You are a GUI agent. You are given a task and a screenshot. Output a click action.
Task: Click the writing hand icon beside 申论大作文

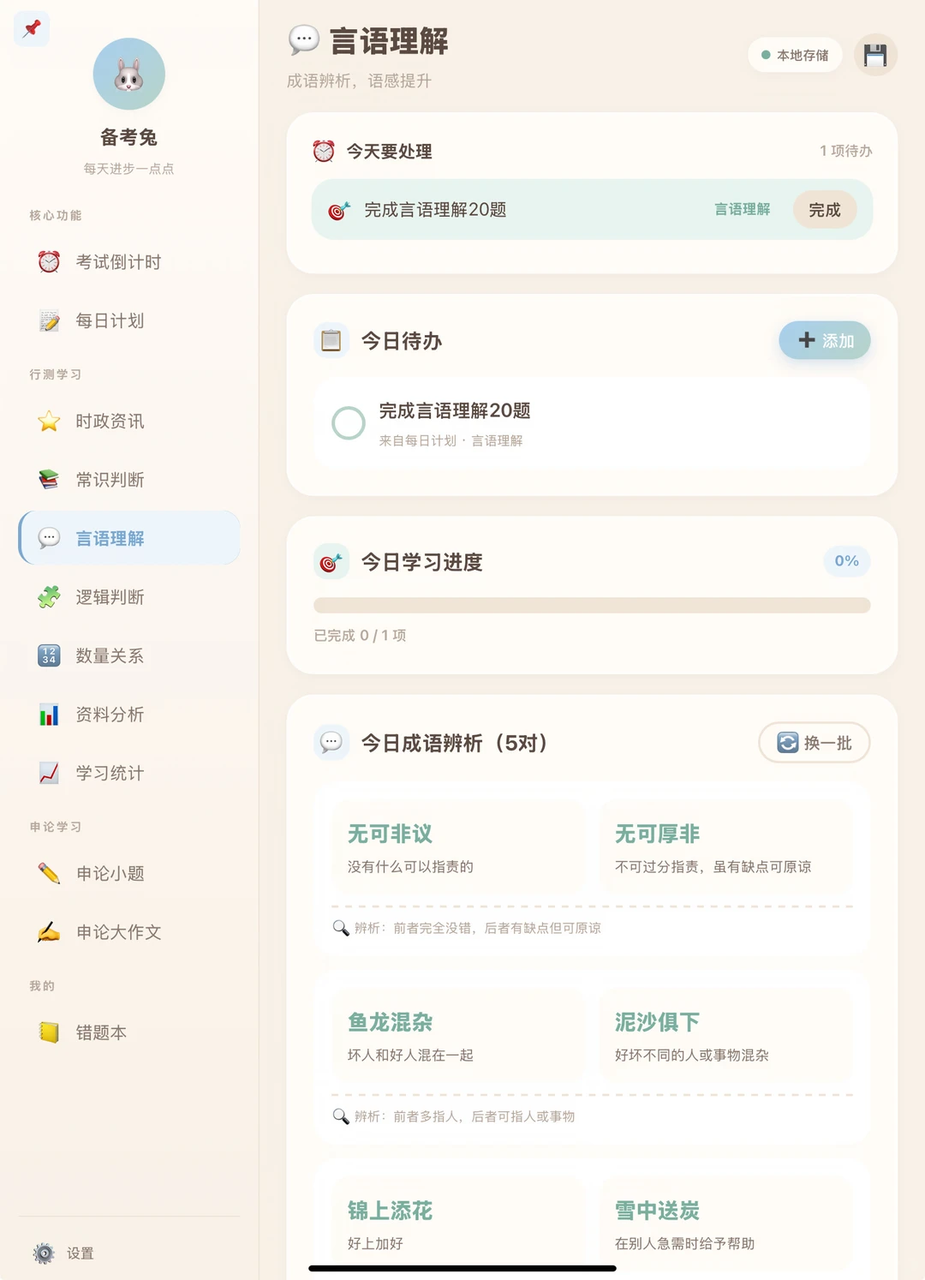[x=49, y=932]
